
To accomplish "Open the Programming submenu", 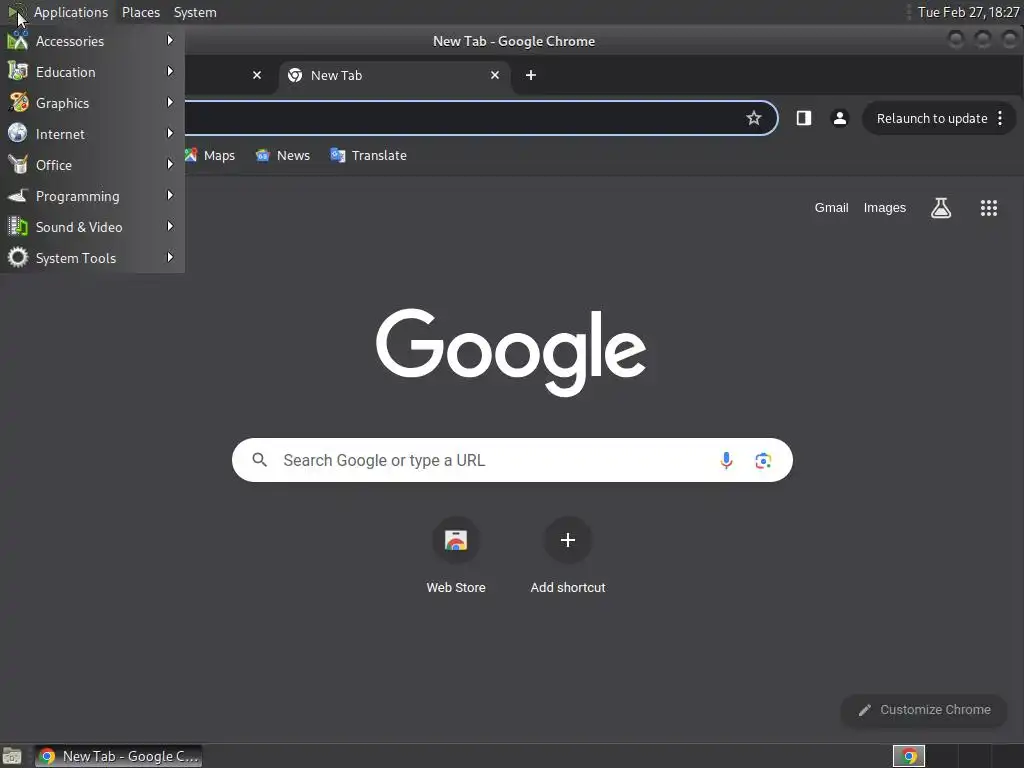I will [x=92, y=196].
